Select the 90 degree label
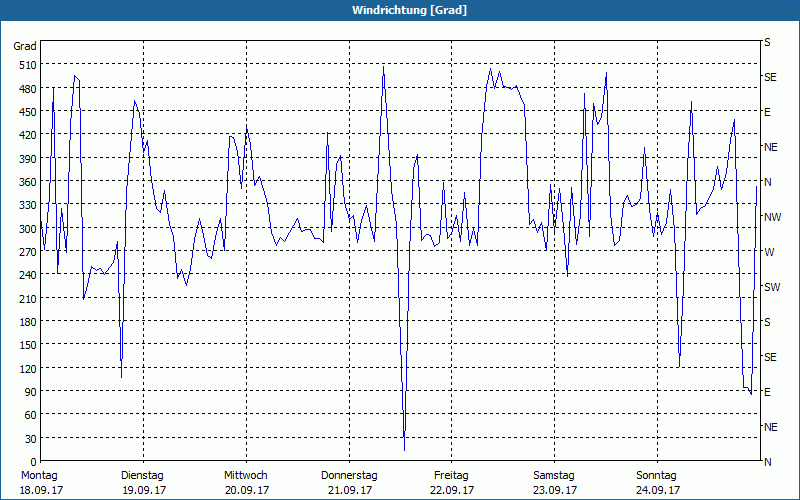The height and width of the screenshot is (500, 800). coord(31,392)
